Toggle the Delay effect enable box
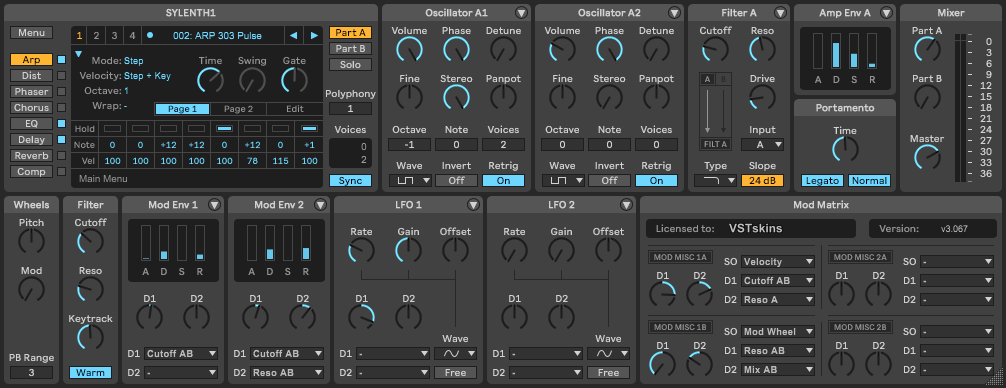 click(x=62, y=139)
